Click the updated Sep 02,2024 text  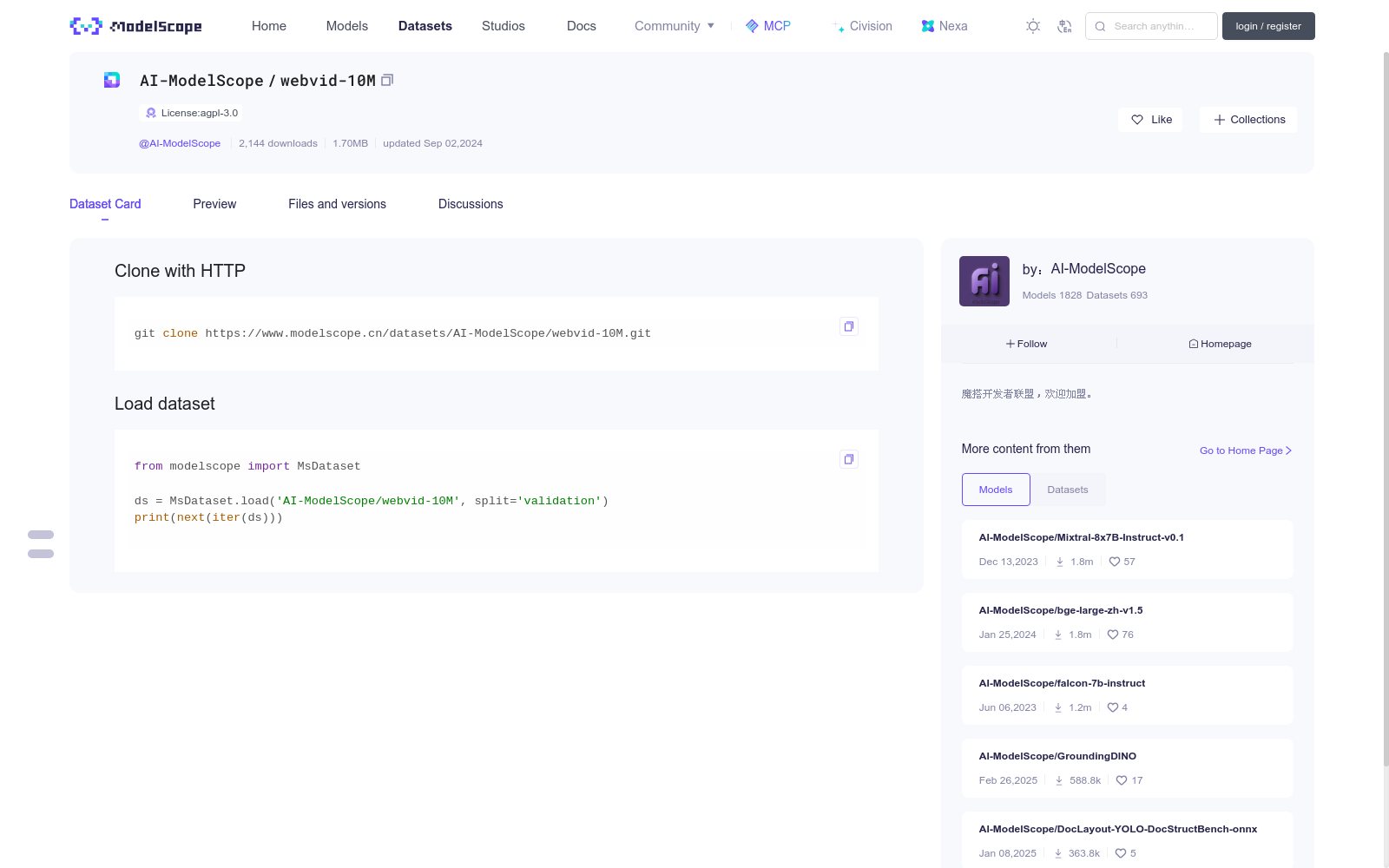[432, 143]
